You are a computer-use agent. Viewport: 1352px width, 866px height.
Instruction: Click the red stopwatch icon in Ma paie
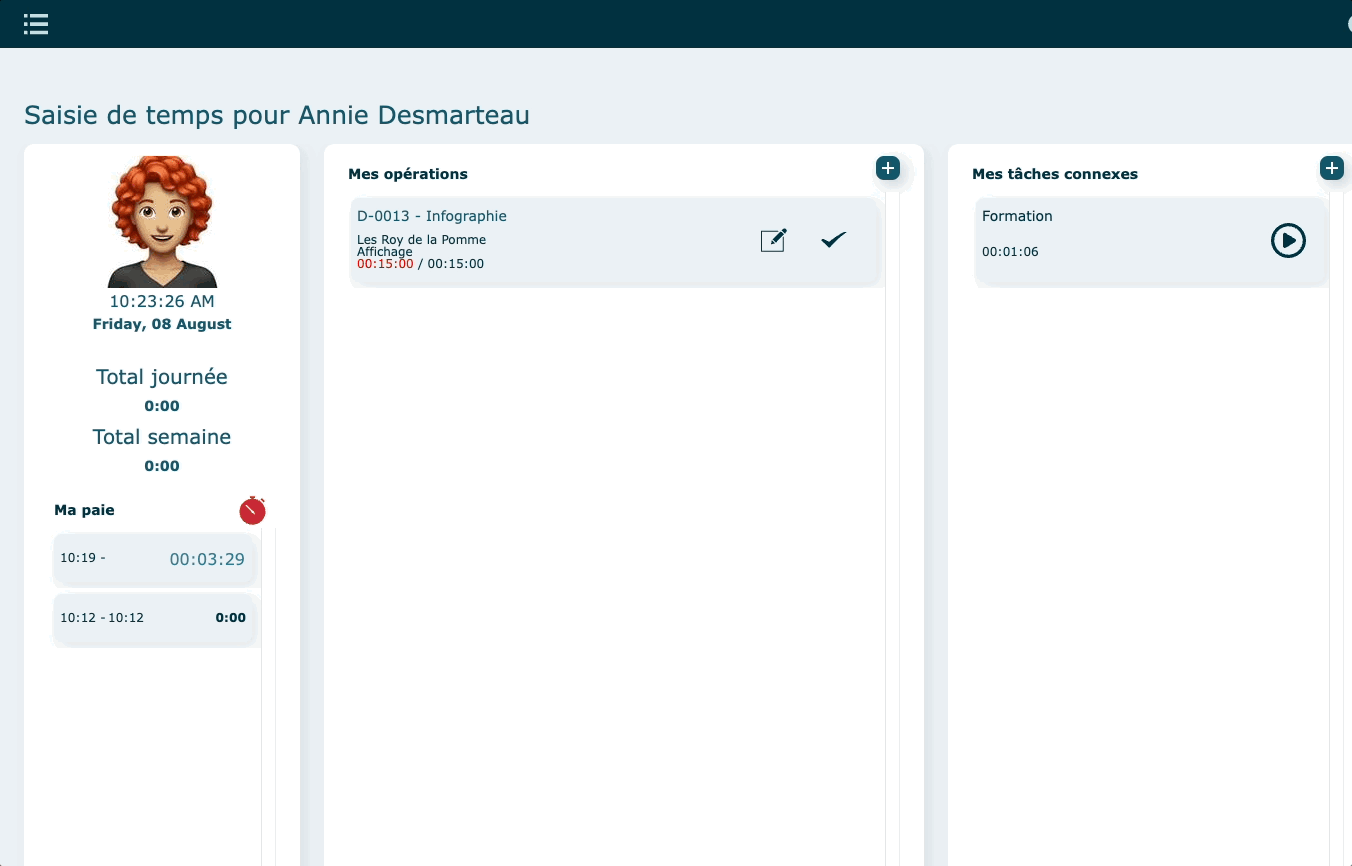pos(252,510)
